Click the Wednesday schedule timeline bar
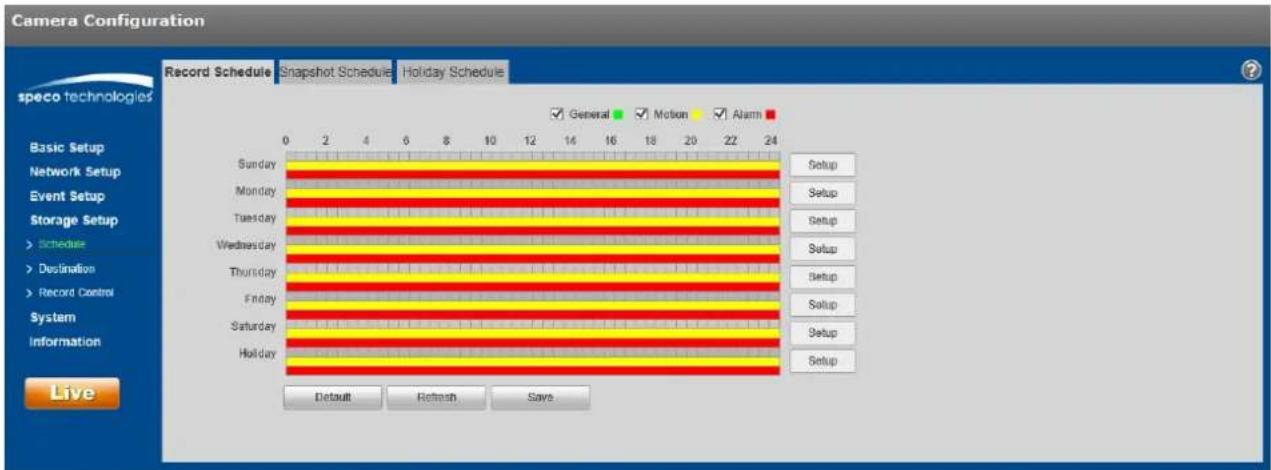 pyautogui.click(x=533, y=249)
